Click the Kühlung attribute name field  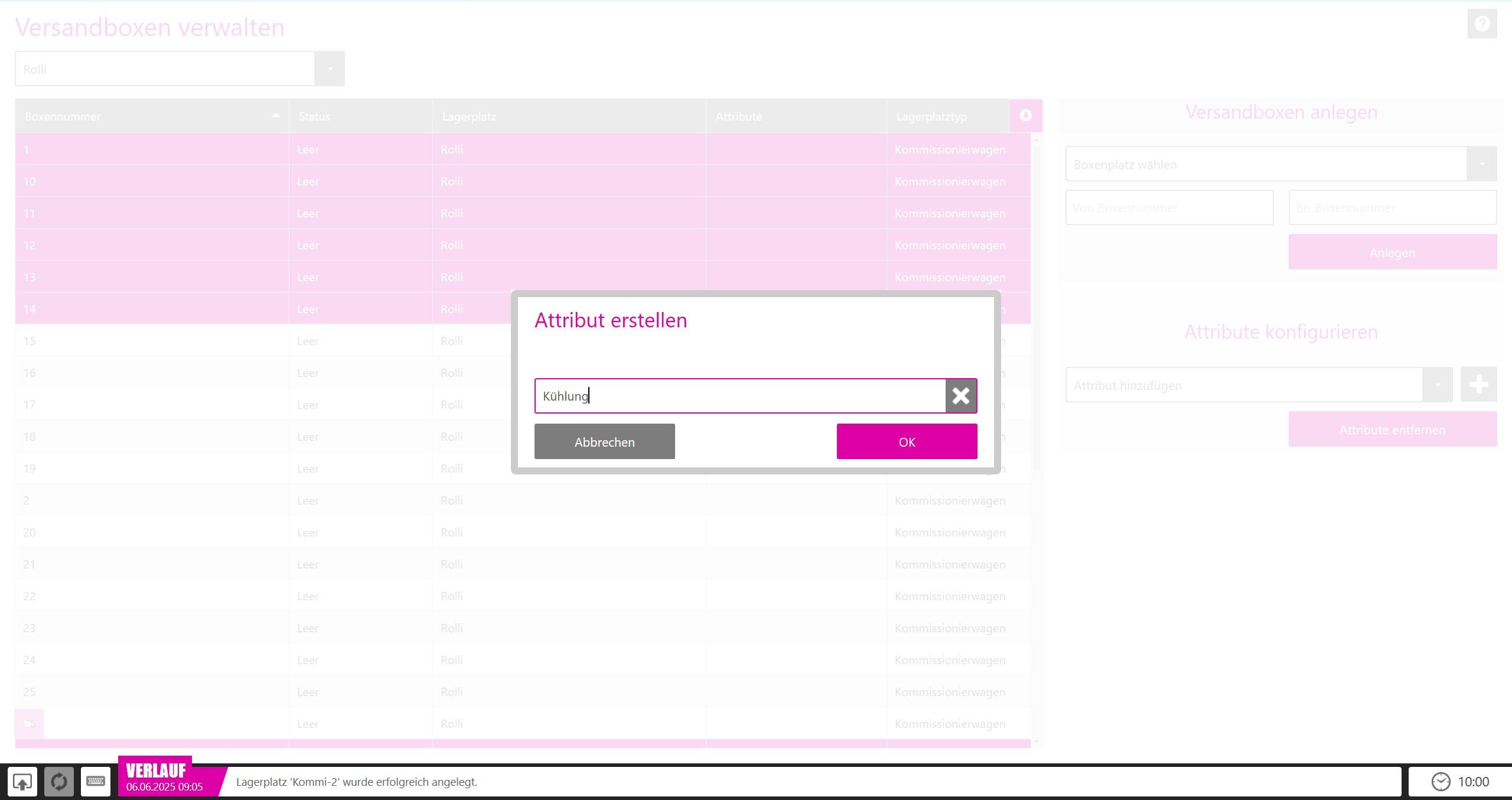point(739,396)
